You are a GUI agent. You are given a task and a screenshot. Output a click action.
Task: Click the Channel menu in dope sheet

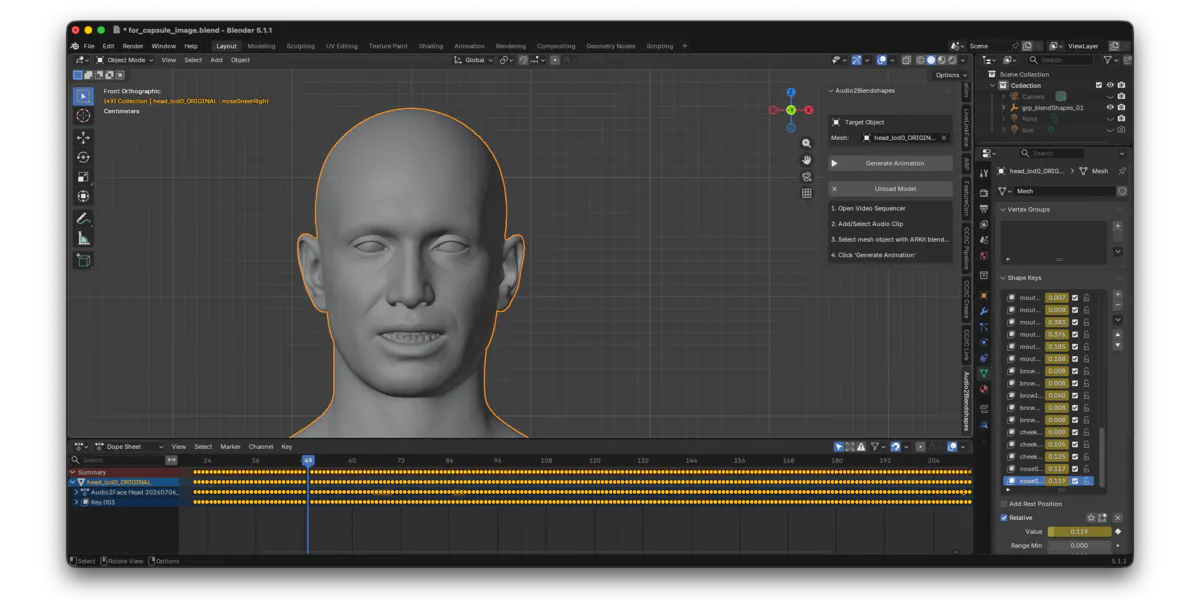[260, 446]
